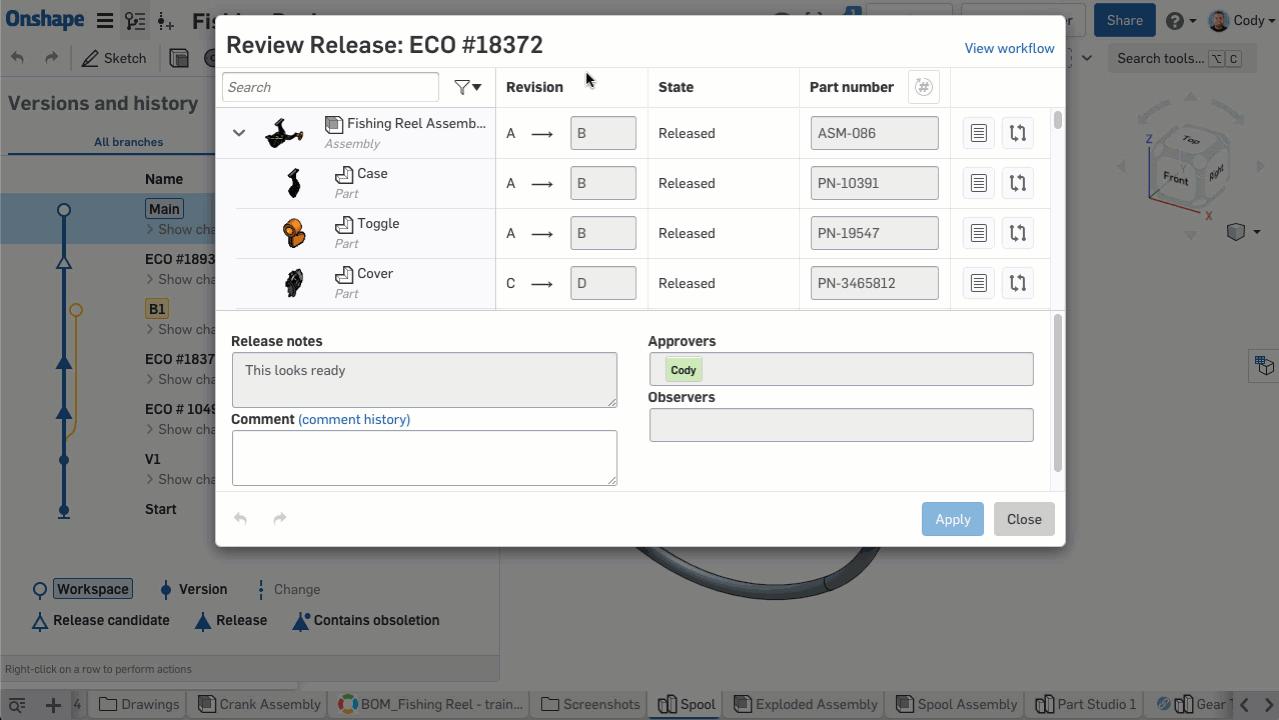
Task: Type in the Comment text box
Action: pos(424,458)
